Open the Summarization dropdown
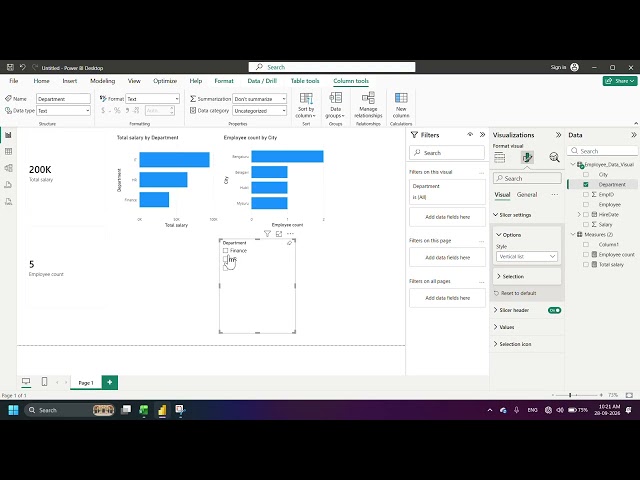 [x=260, y=99]
